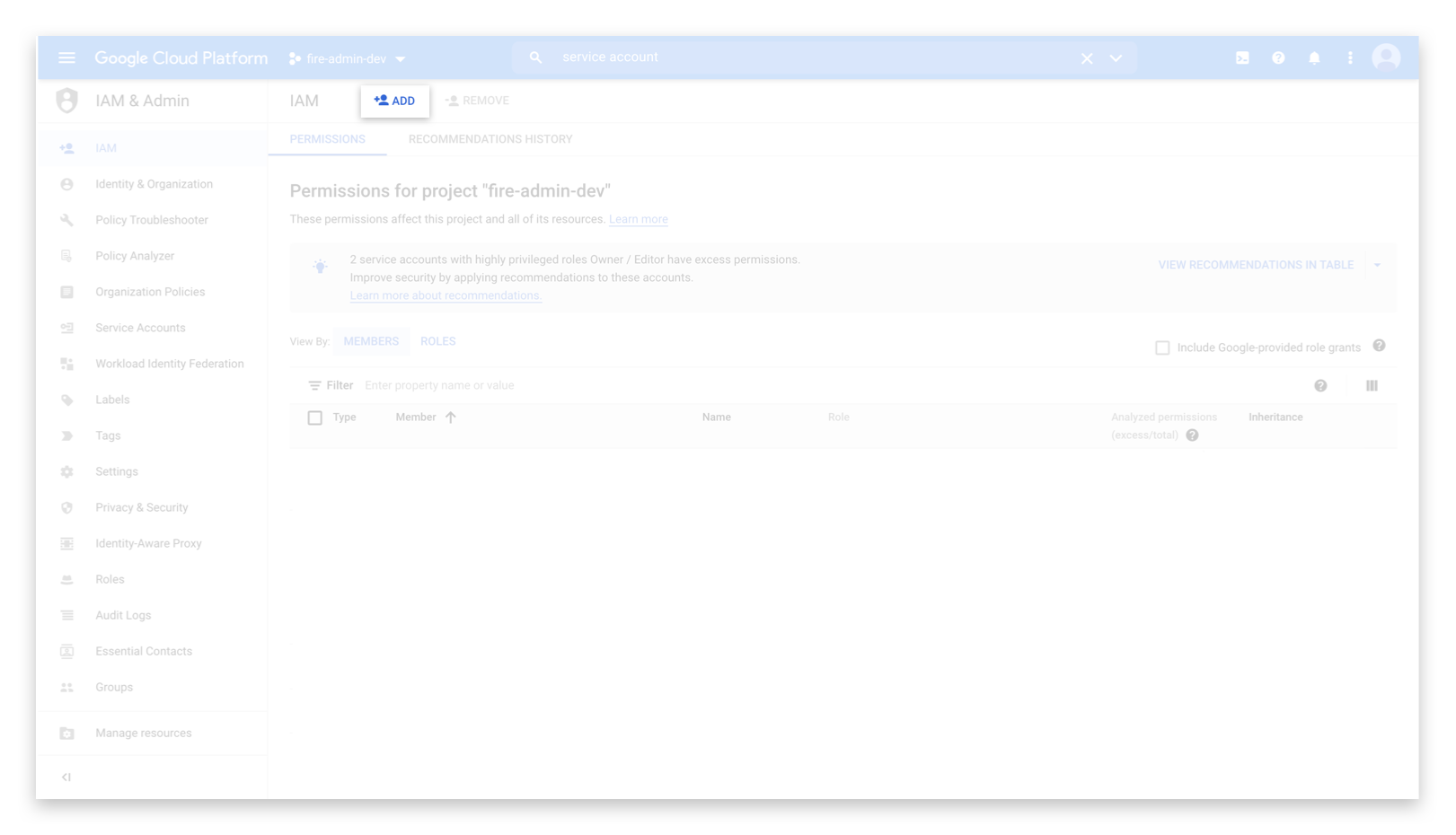Click the Audit Logs icon
The height and width of the screenshot is (835, 1456).
[x=66, y=615]
